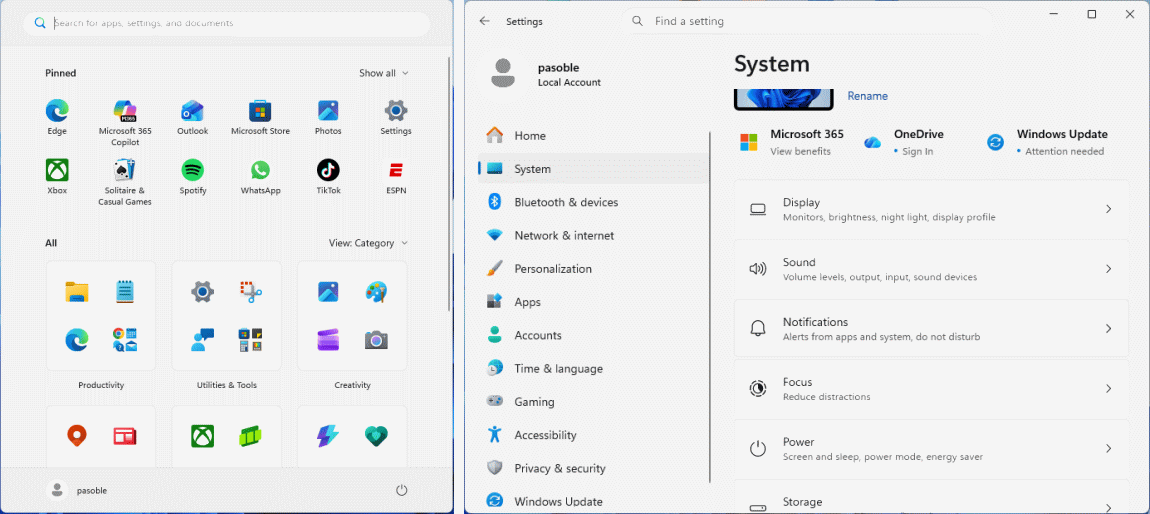This screenshot has width=1150, height=514.
Task: Open Privacy & security settings
Action: click(x=593, y=469)
